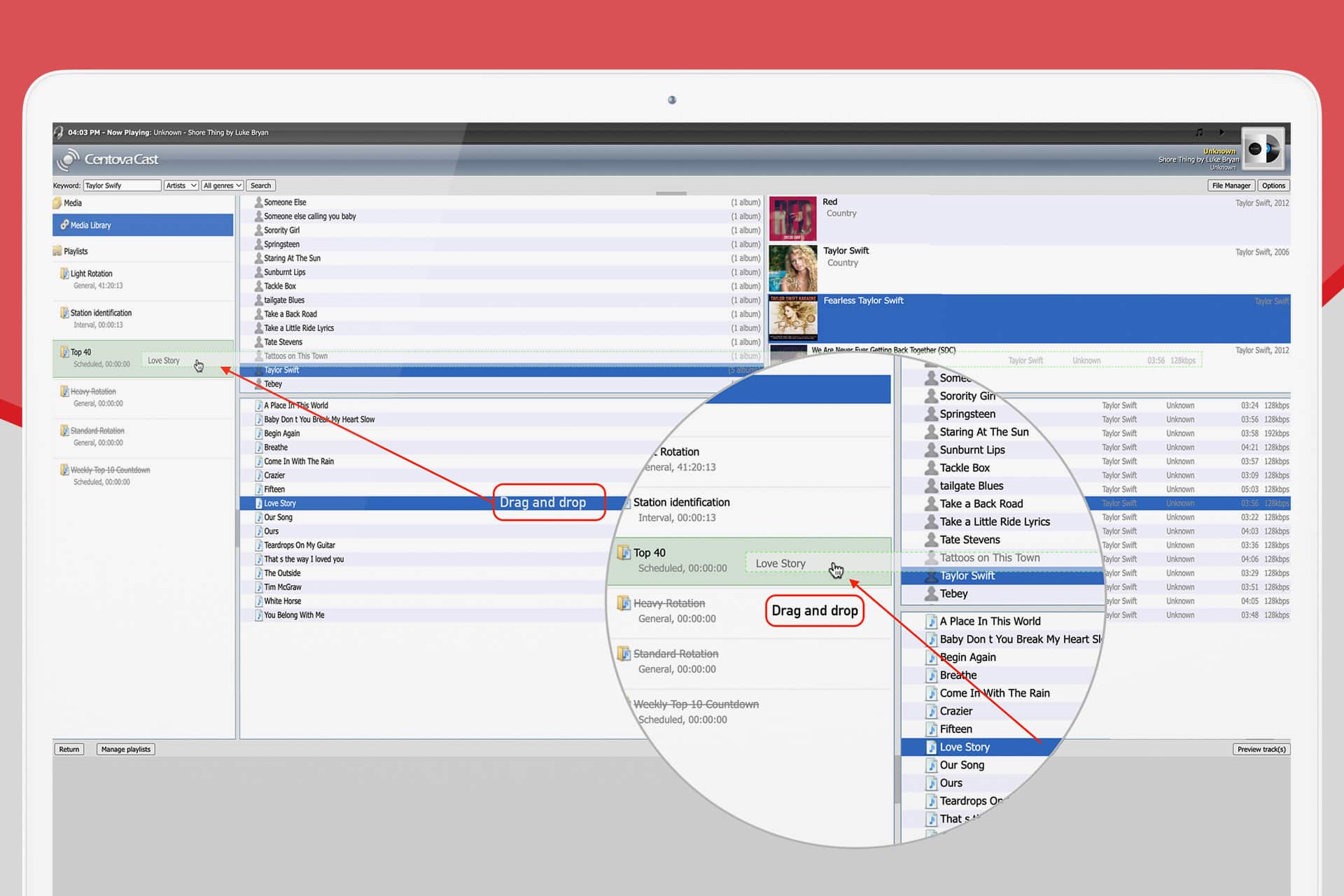Open the File Manager
The height and width of the screenshot is (896, 1344).
pos(1231,185)
